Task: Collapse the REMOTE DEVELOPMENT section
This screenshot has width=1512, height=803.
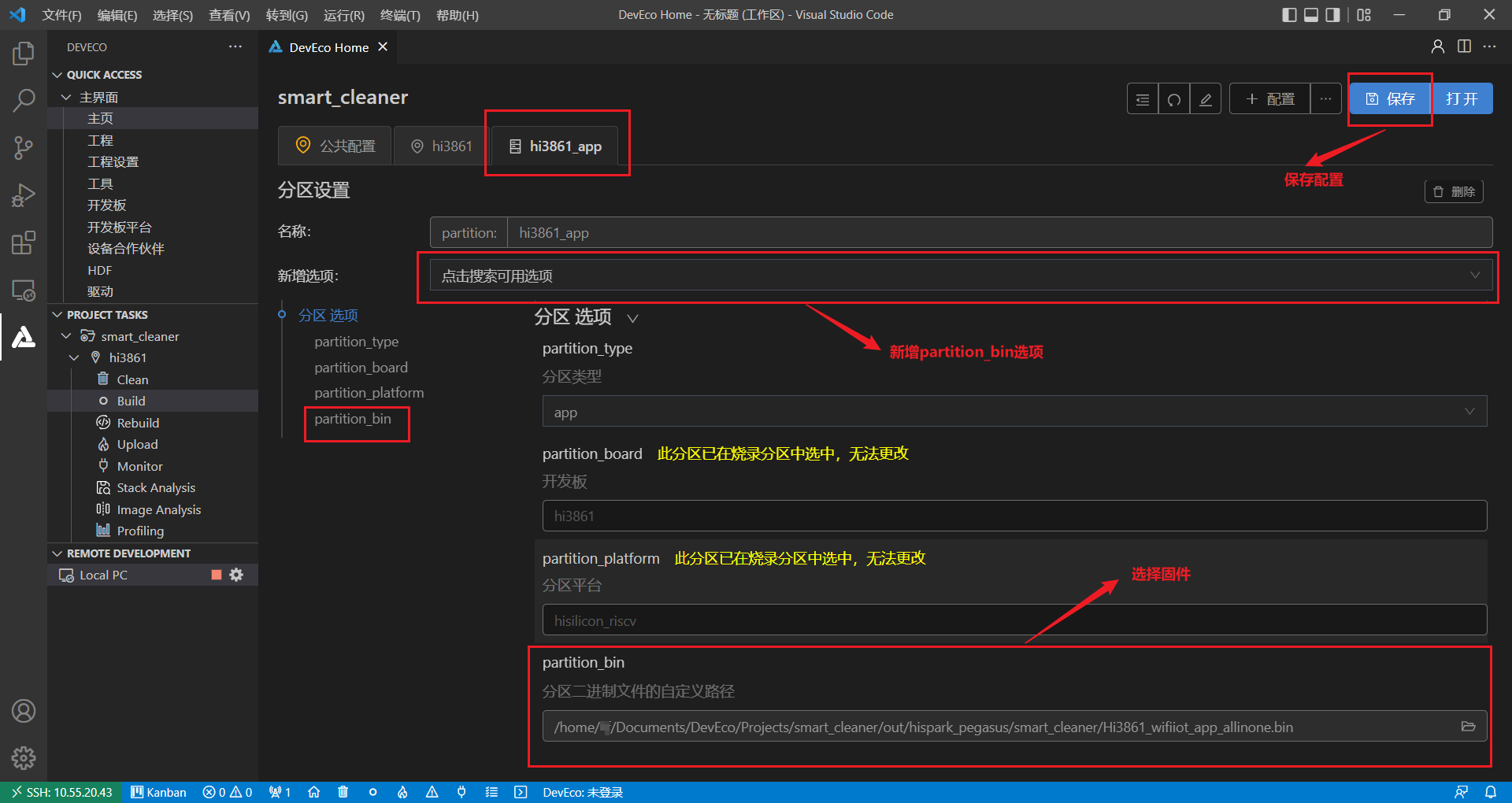Action: coord(57,553)
